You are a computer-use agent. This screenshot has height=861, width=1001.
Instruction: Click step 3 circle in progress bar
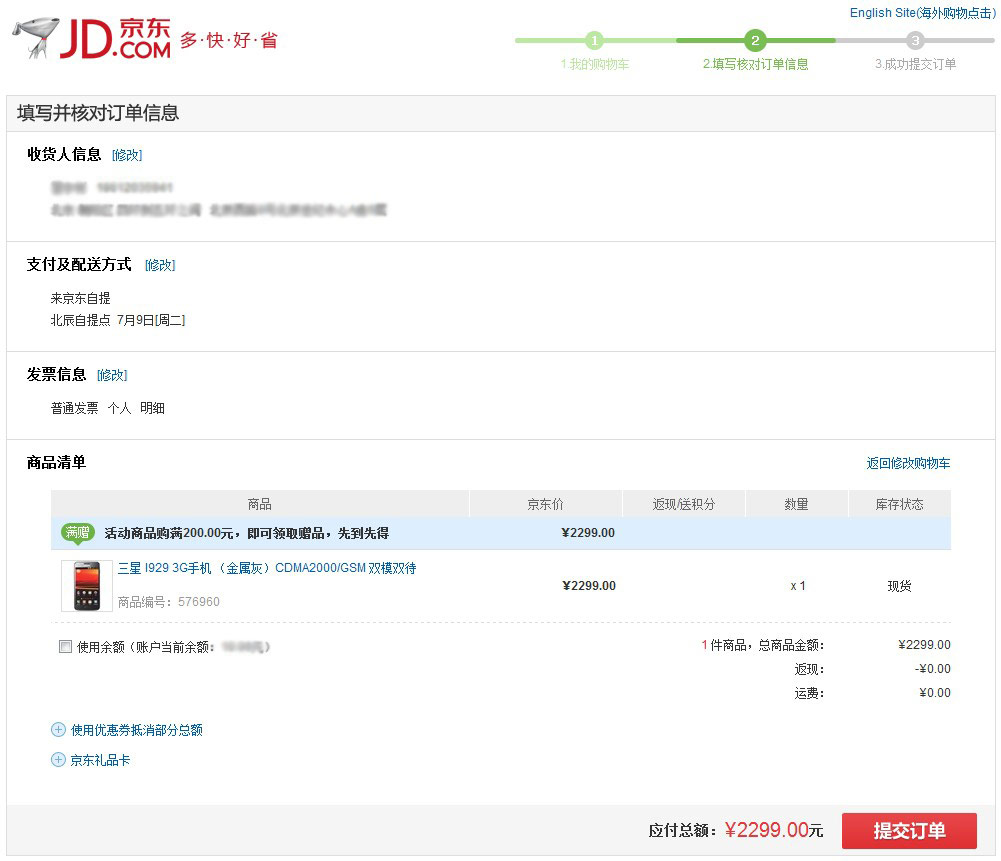point(915,41)
